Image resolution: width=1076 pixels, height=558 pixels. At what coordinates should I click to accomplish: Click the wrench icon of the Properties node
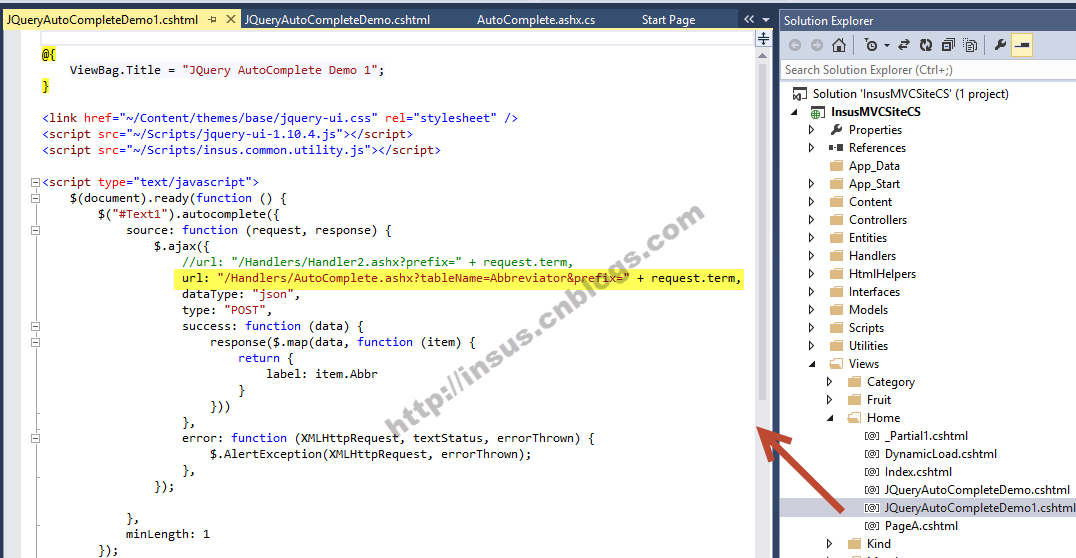tap(836, 130)
